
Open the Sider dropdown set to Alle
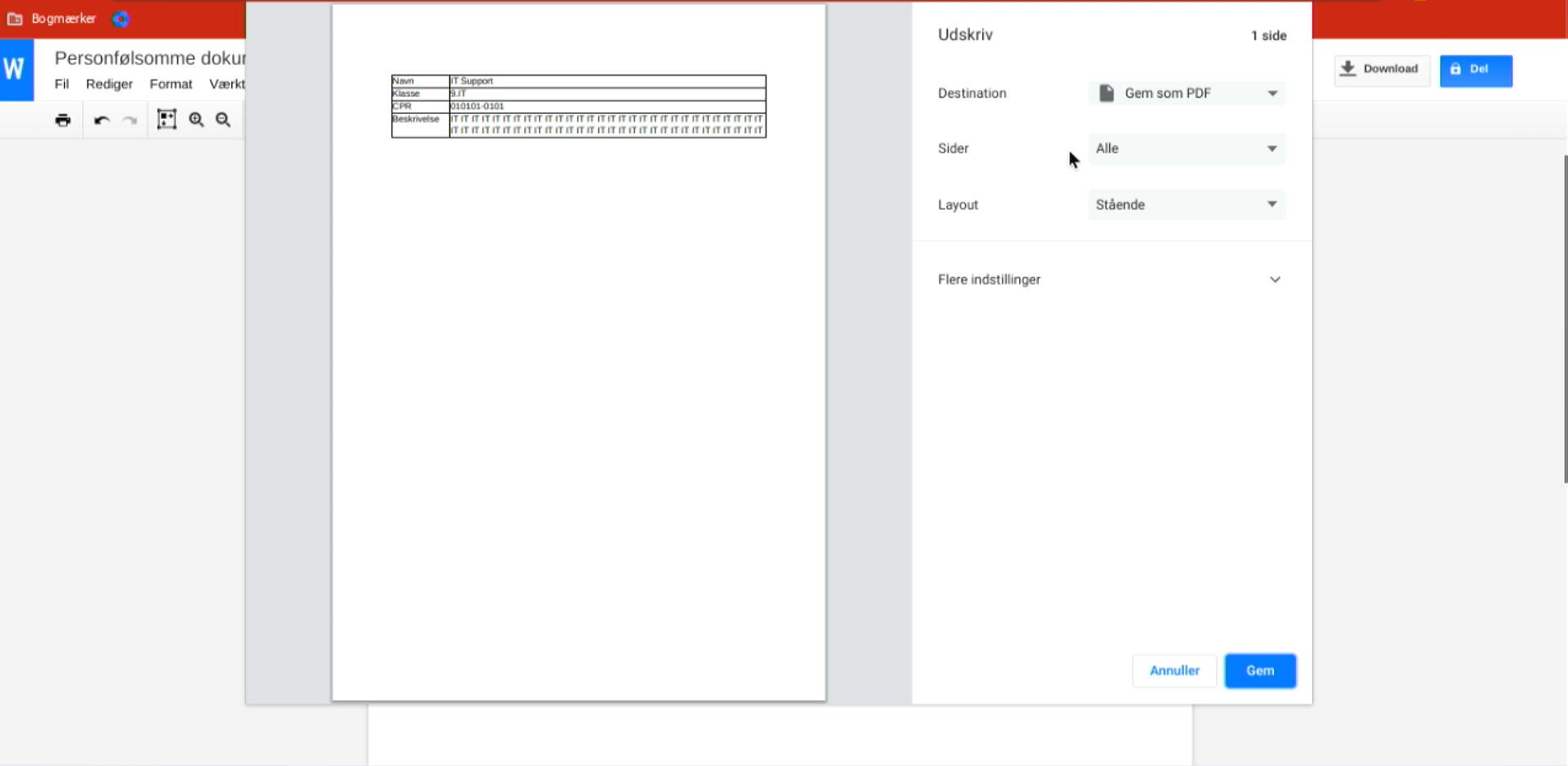(x=1186, y=148)
